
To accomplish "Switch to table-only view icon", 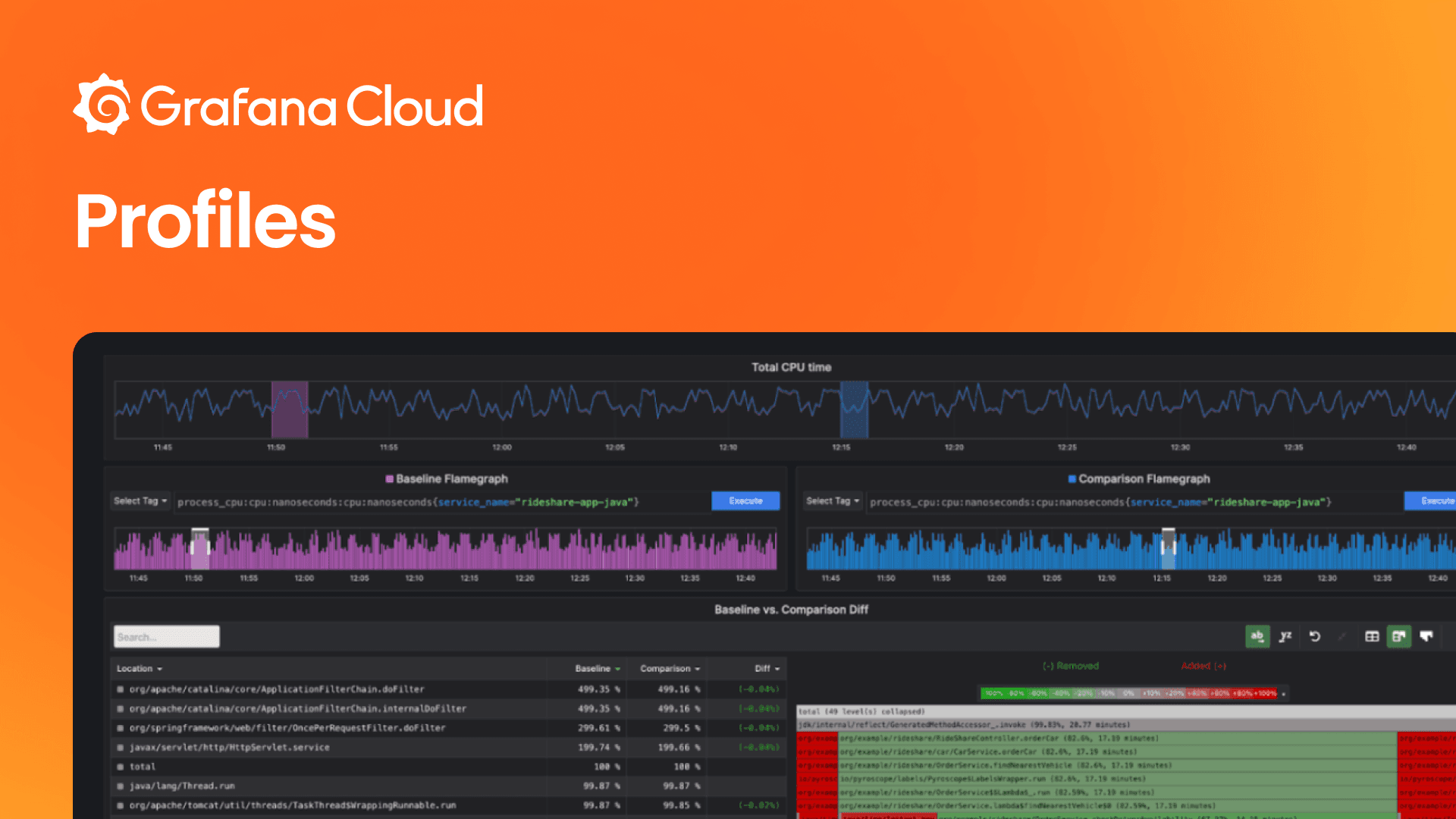I will pos(1372,636).
